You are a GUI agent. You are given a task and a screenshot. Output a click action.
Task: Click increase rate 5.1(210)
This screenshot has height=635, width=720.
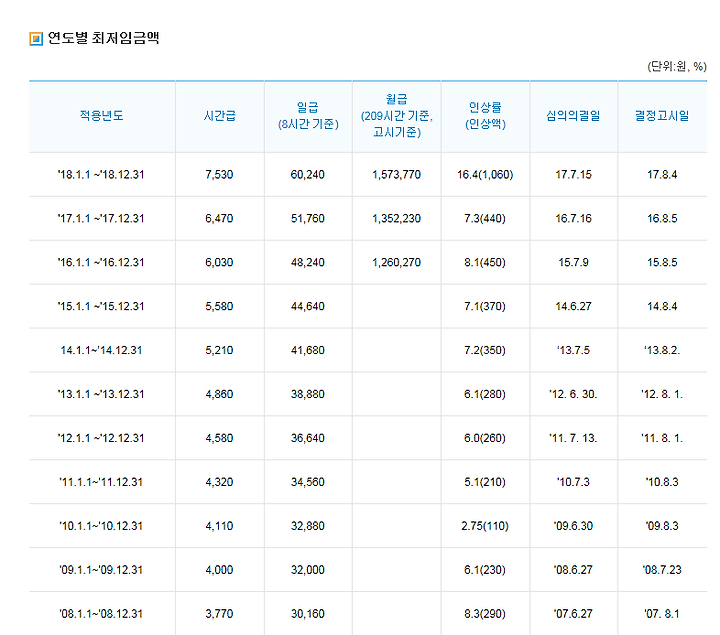click(x=485, y=482)
